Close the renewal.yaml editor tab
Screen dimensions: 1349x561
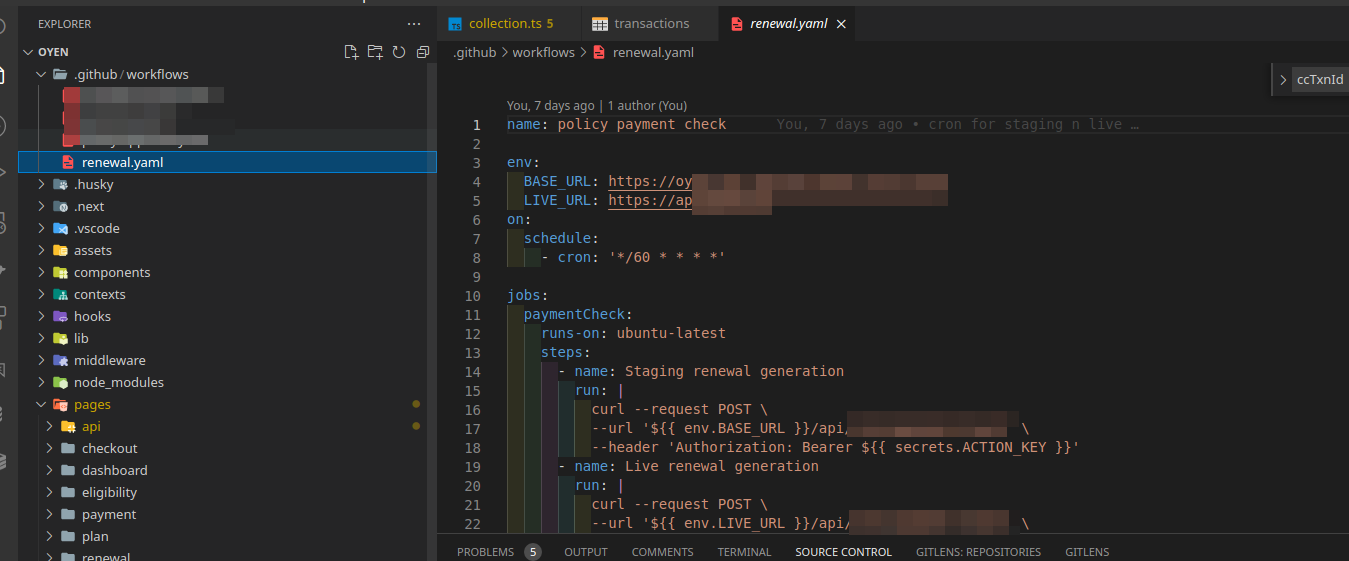pyautogui.click(x=841, y=24)
